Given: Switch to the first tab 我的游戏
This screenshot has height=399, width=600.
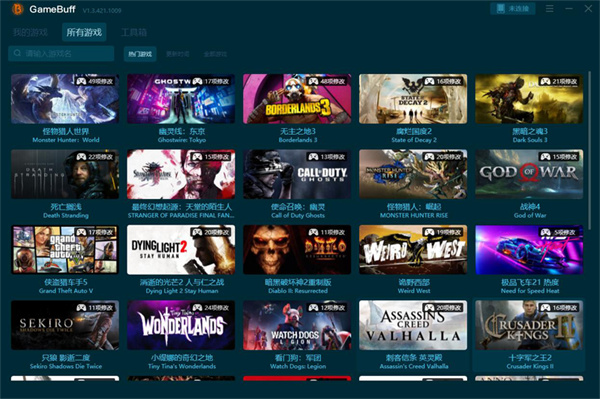Looking at the screenshot, I should tap(30, 32).
